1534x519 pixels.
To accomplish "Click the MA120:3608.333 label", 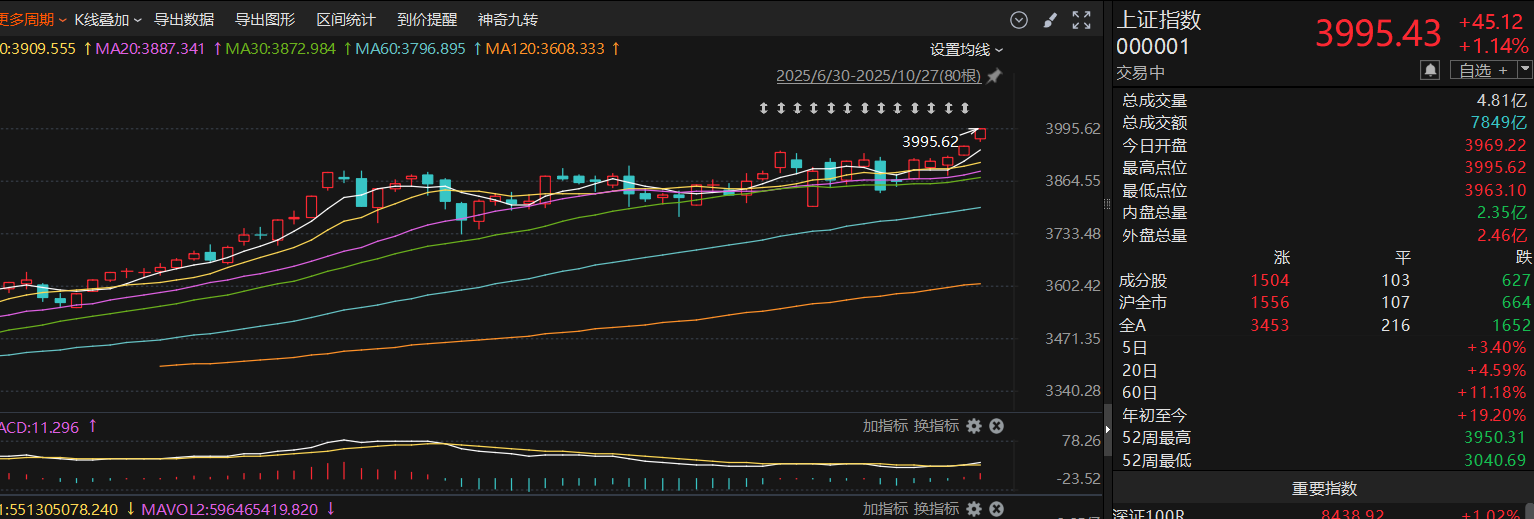I will [x=545, y=49].
